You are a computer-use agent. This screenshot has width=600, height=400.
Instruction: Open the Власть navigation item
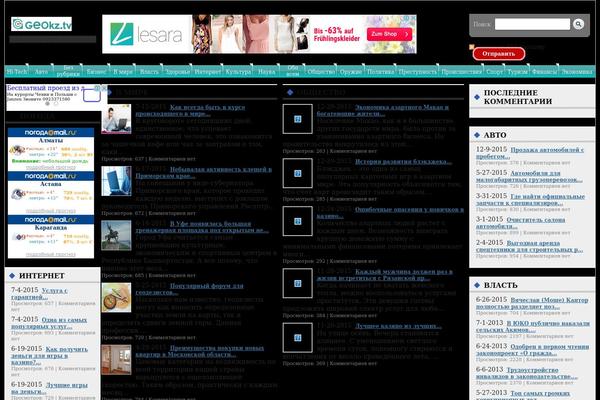pyautogui.click(x=149, y=72)
